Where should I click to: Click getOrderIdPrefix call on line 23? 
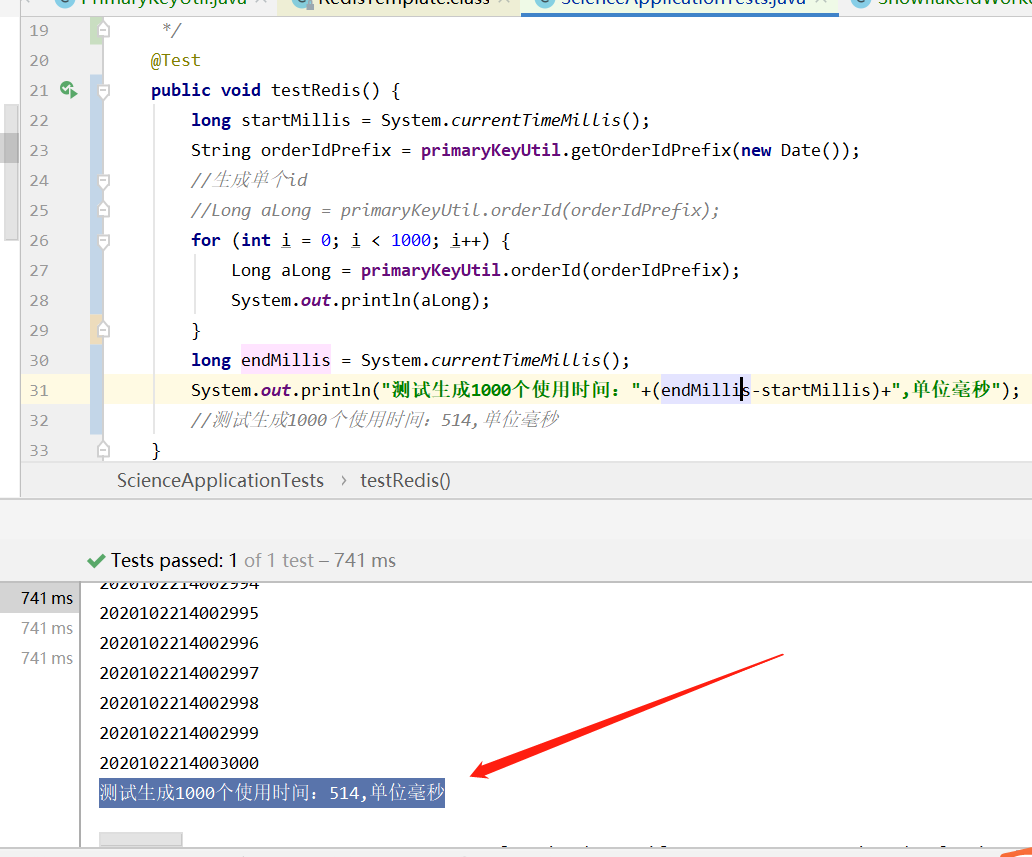(651, 151)
